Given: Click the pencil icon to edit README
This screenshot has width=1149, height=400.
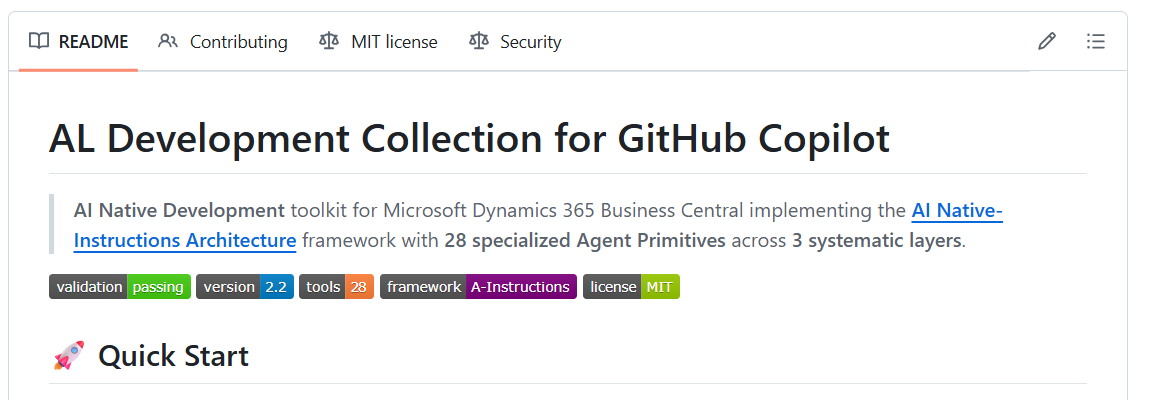Looking at the screenshot, I should click(x=1047, y=41).
